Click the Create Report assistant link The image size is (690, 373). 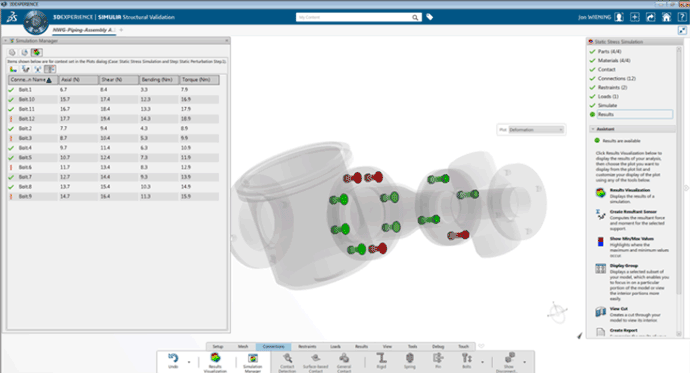[x=624, y=330]
